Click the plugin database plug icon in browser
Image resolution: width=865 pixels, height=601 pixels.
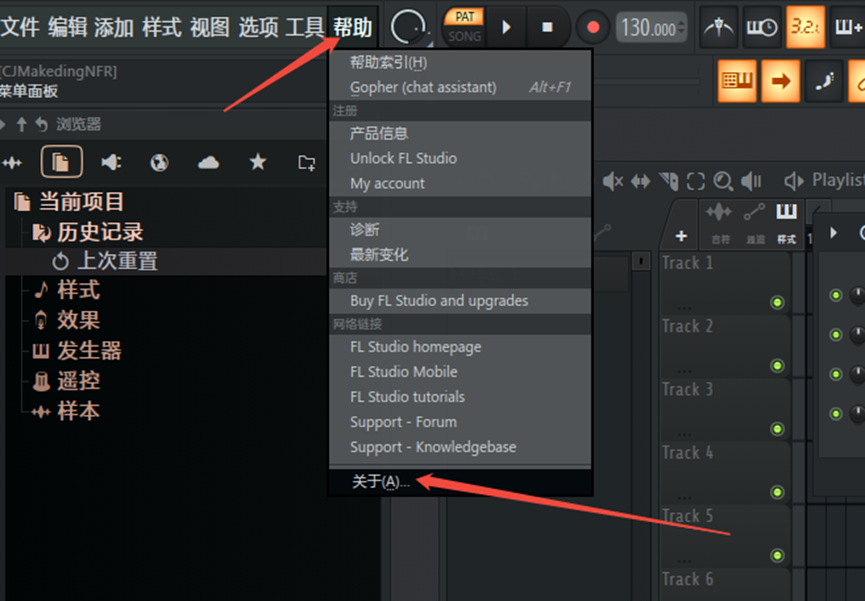(x=111, y=162)
